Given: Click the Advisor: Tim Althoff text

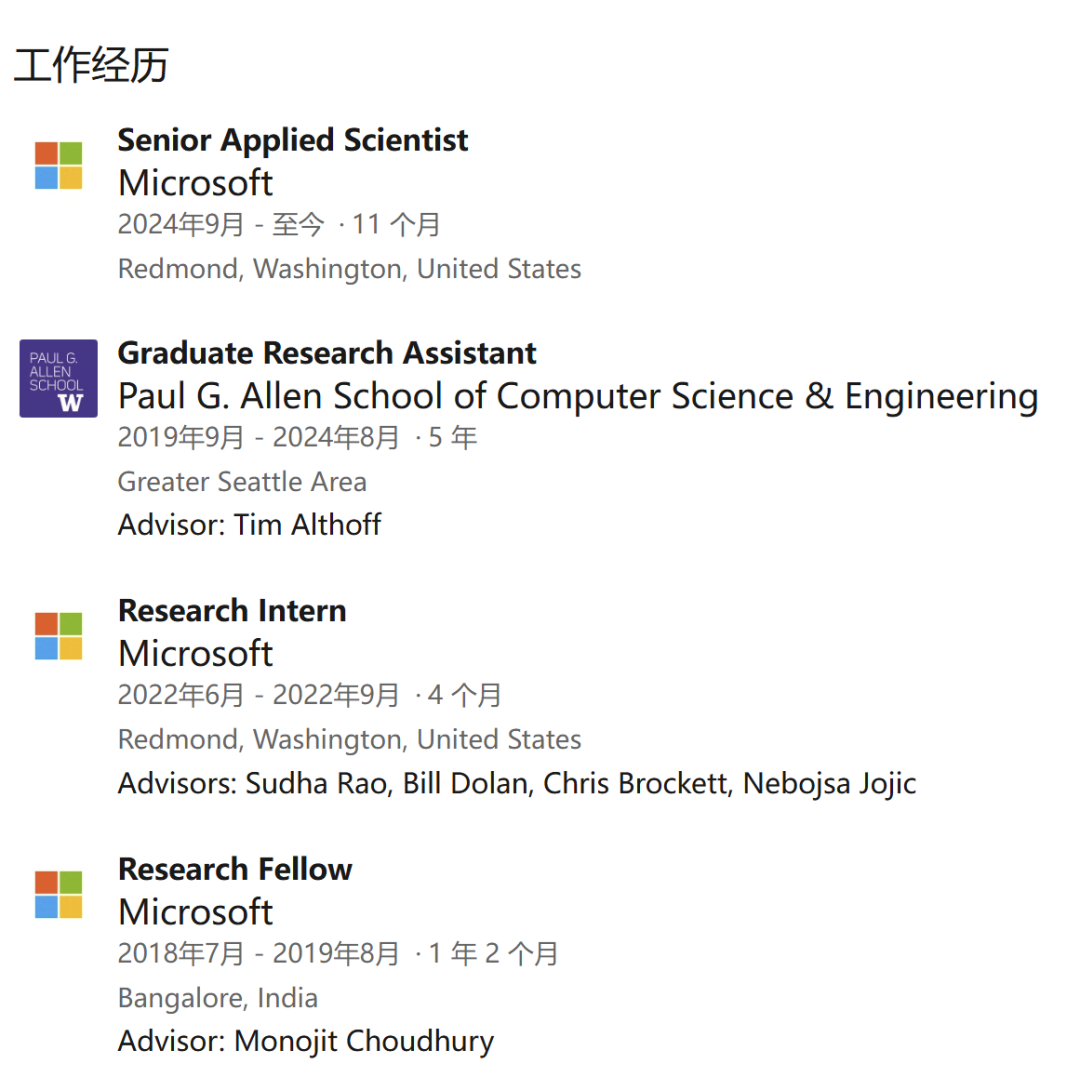Looking at the screenshot, I should click(249, 525).
